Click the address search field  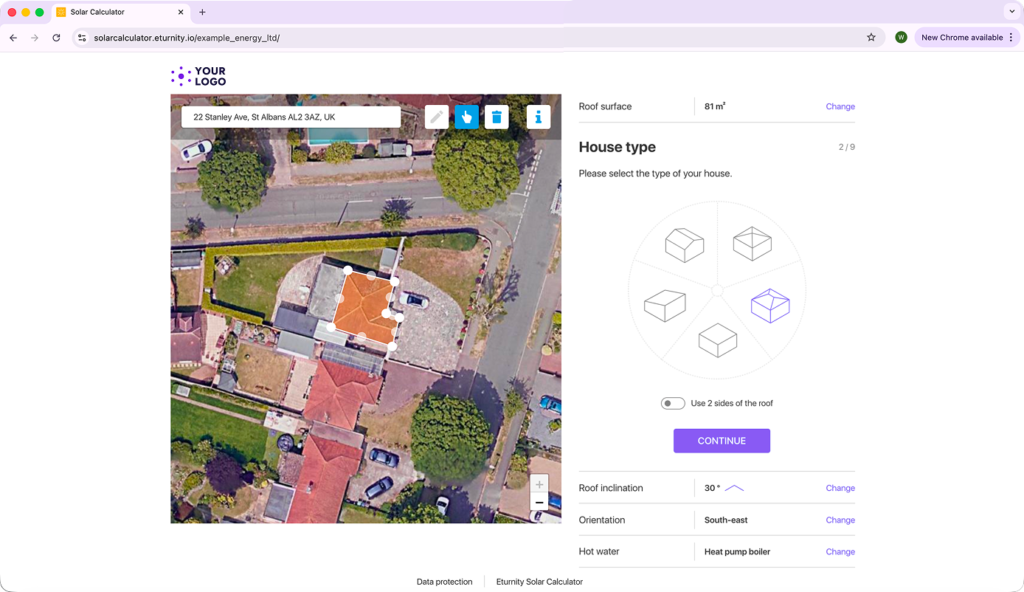pyautogui.click(x=290, y=117)
